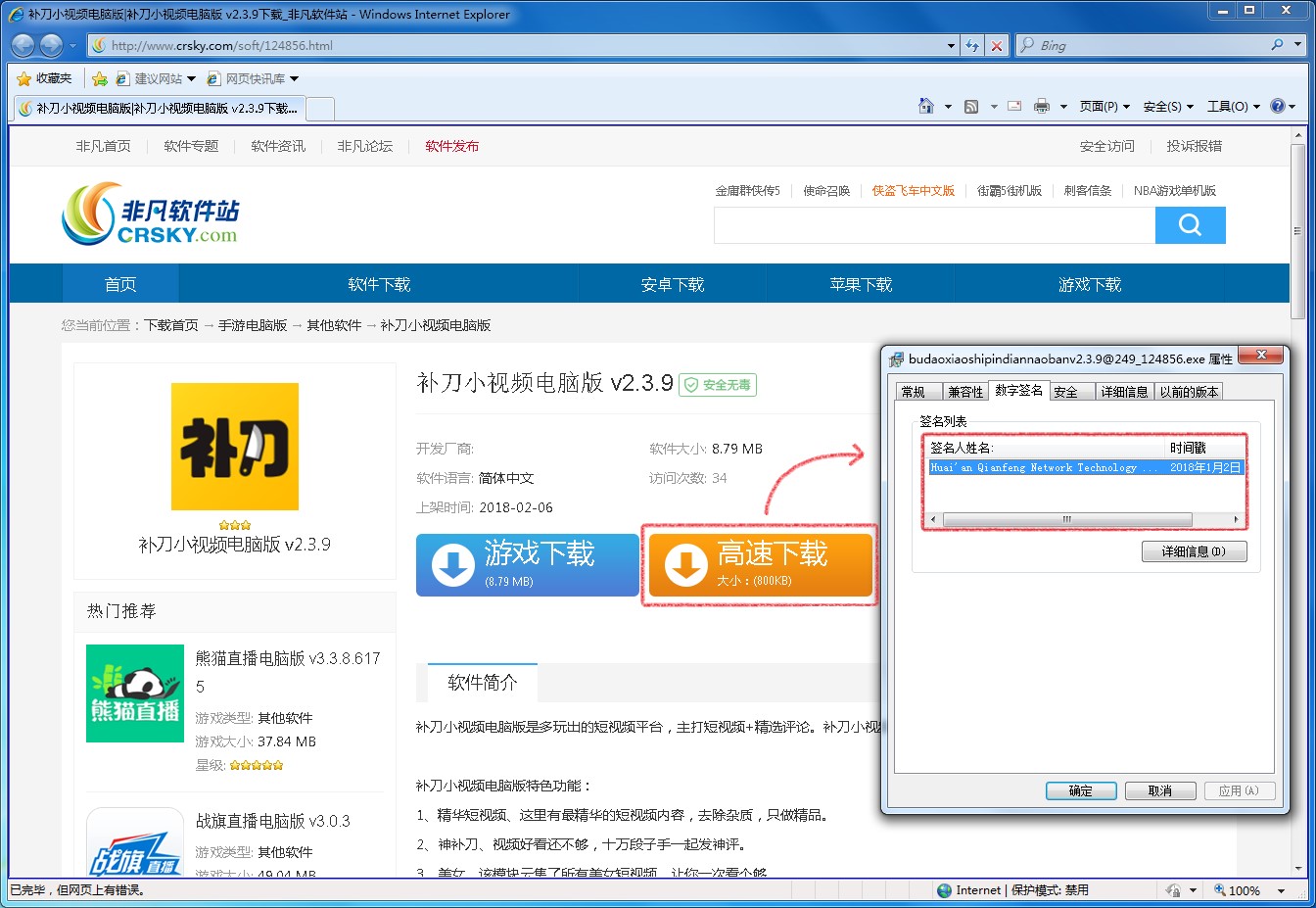Click the read mail envelope icon
The image size is (1316, 908).
[x=1013, y=106]
